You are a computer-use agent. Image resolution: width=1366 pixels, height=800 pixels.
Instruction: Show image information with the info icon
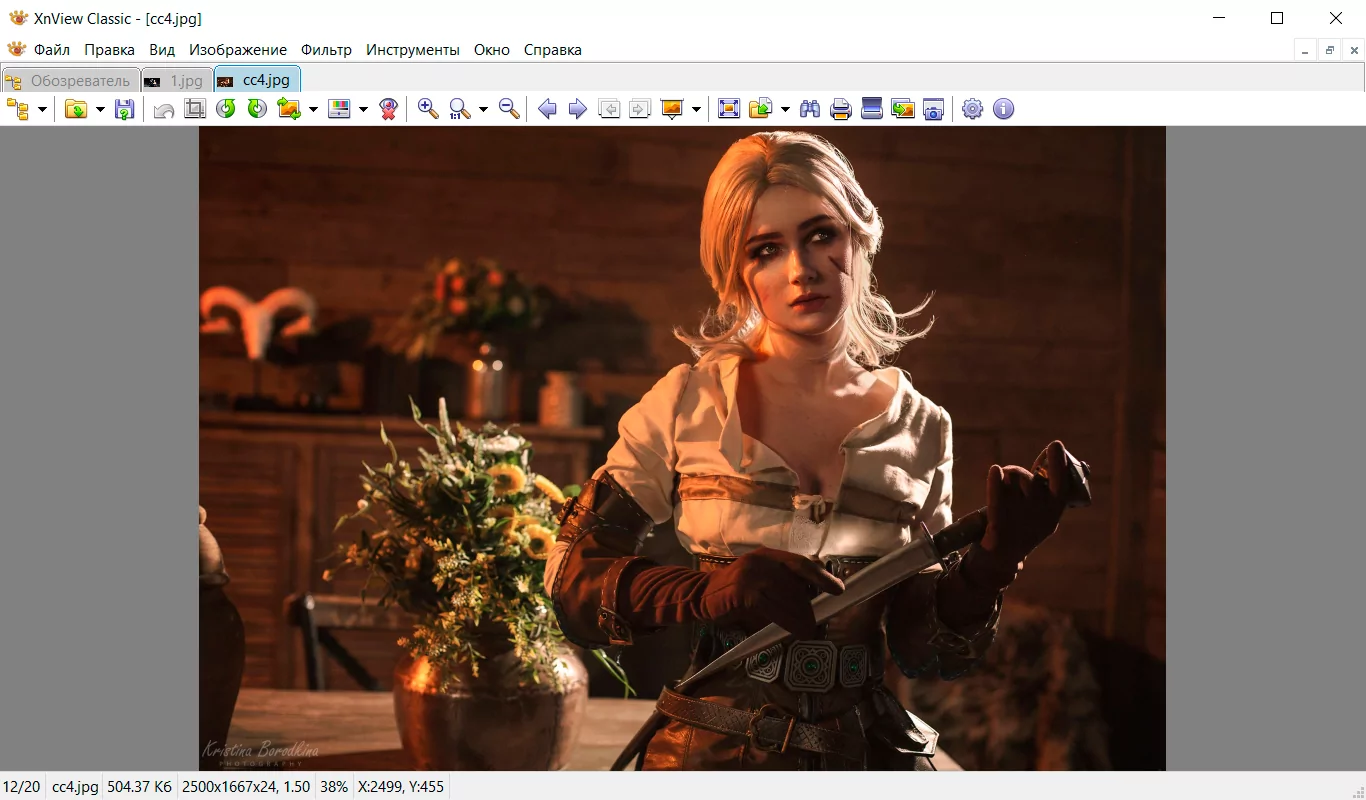(1004, 109)
